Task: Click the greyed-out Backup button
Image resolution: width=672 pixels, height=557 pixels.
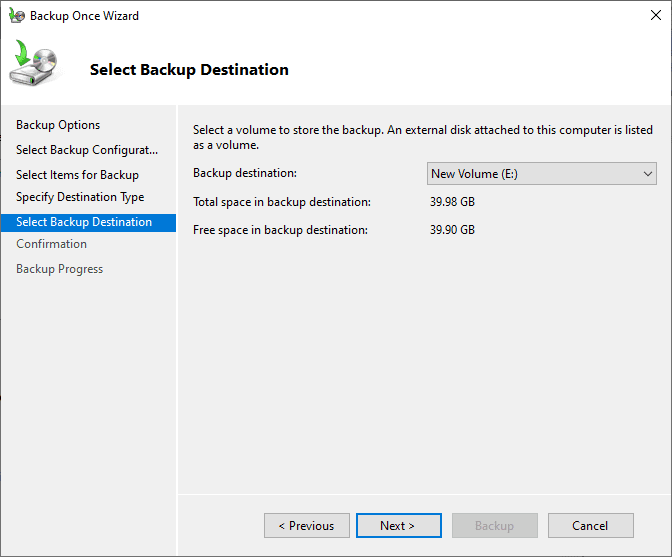Action: pos(494,526)
